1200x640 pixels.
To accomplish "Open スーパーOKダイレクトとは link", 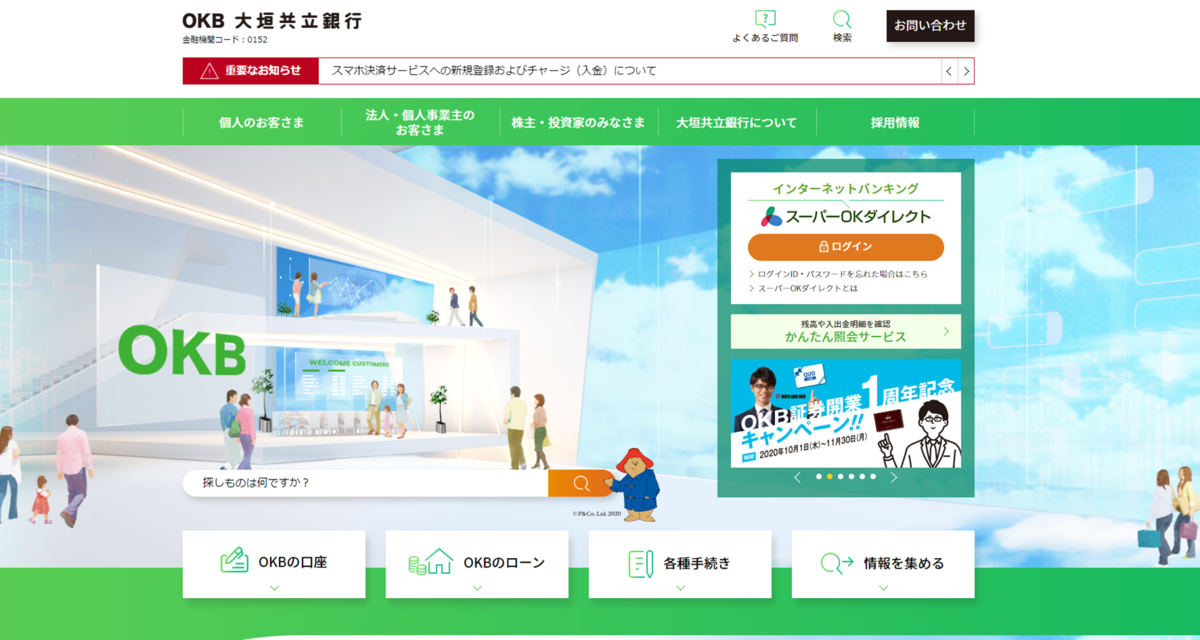I will [x=806, y=289].
